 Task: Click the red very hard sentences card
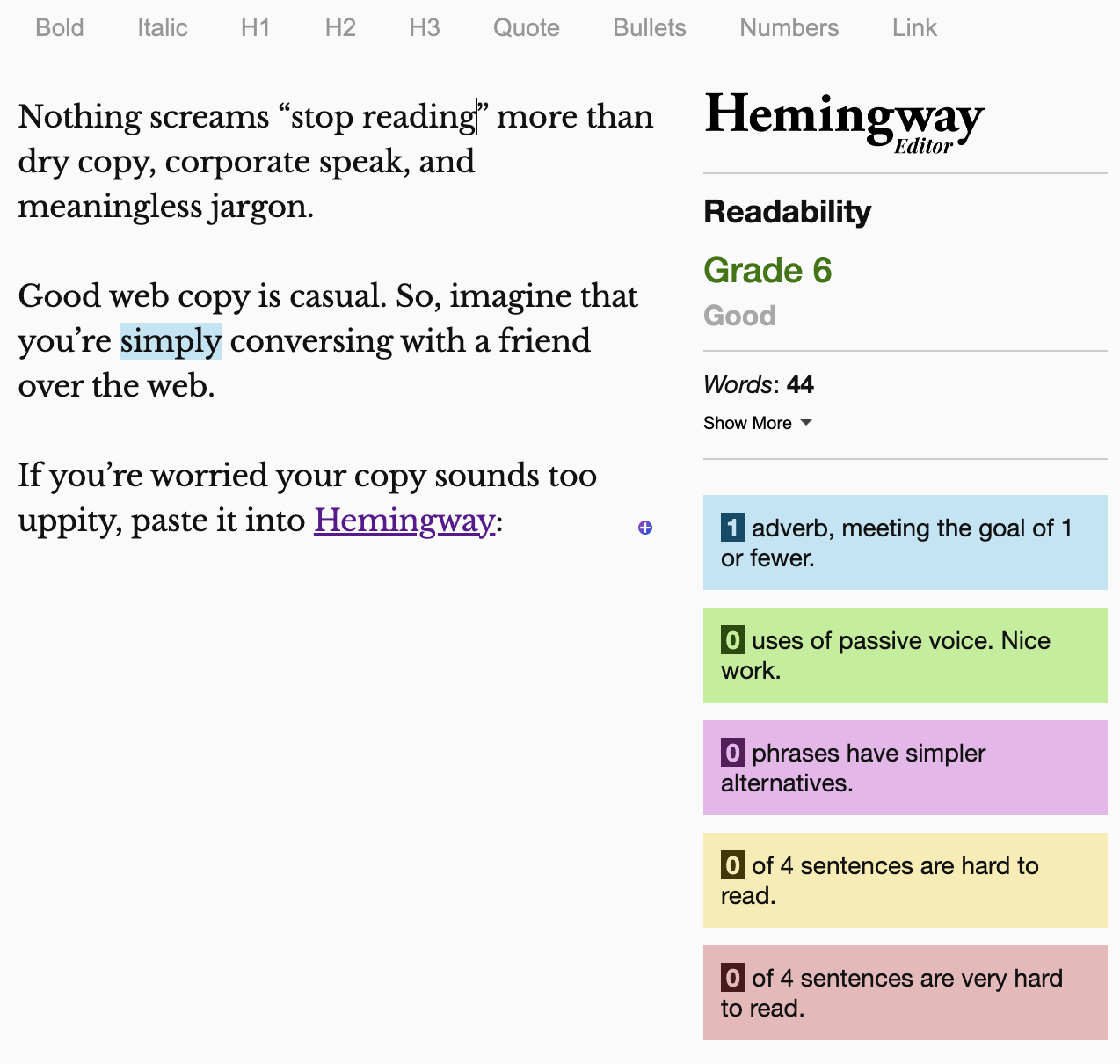point(905,992)
